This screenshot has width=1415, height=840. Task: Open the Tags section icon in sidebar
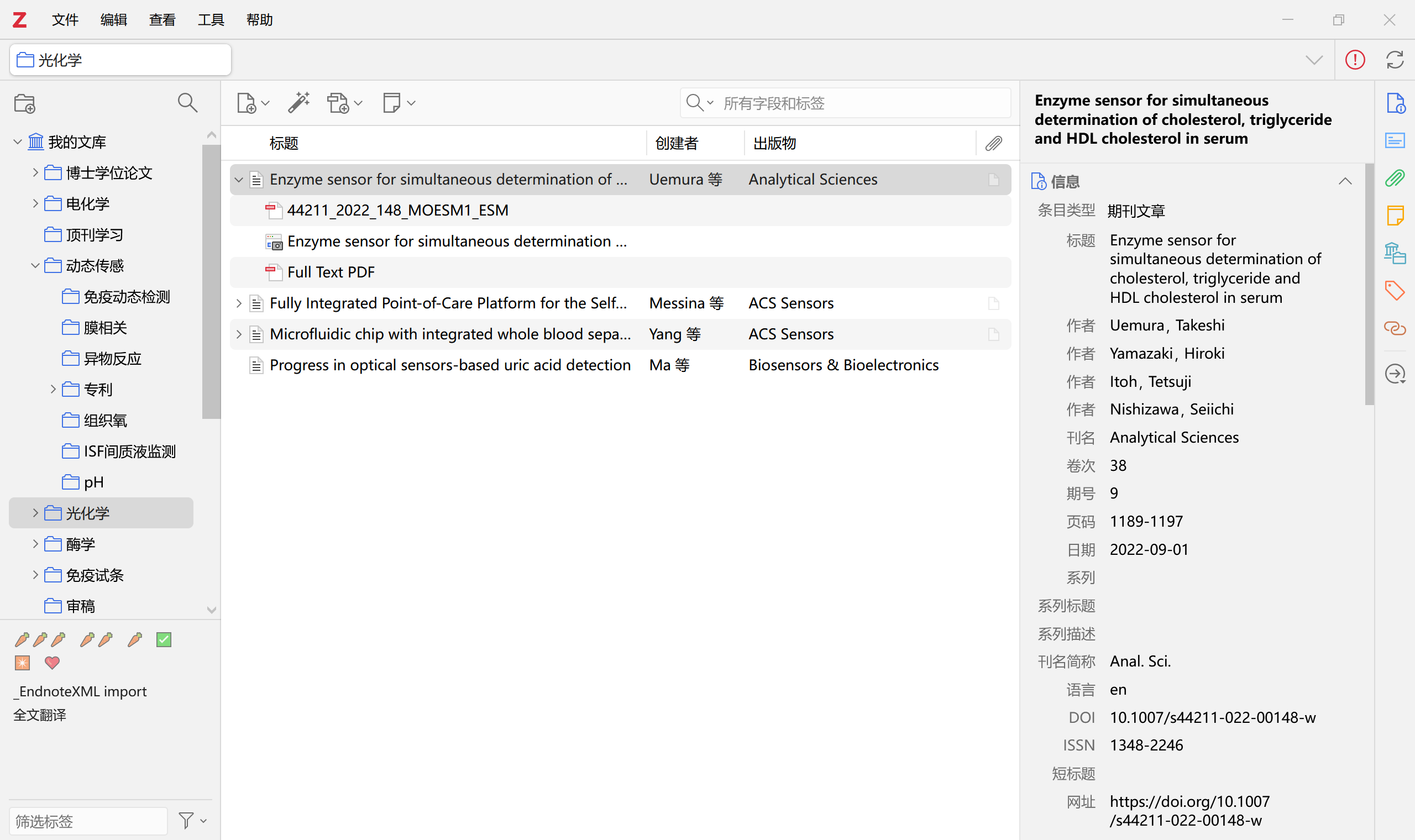[1395, 290]
